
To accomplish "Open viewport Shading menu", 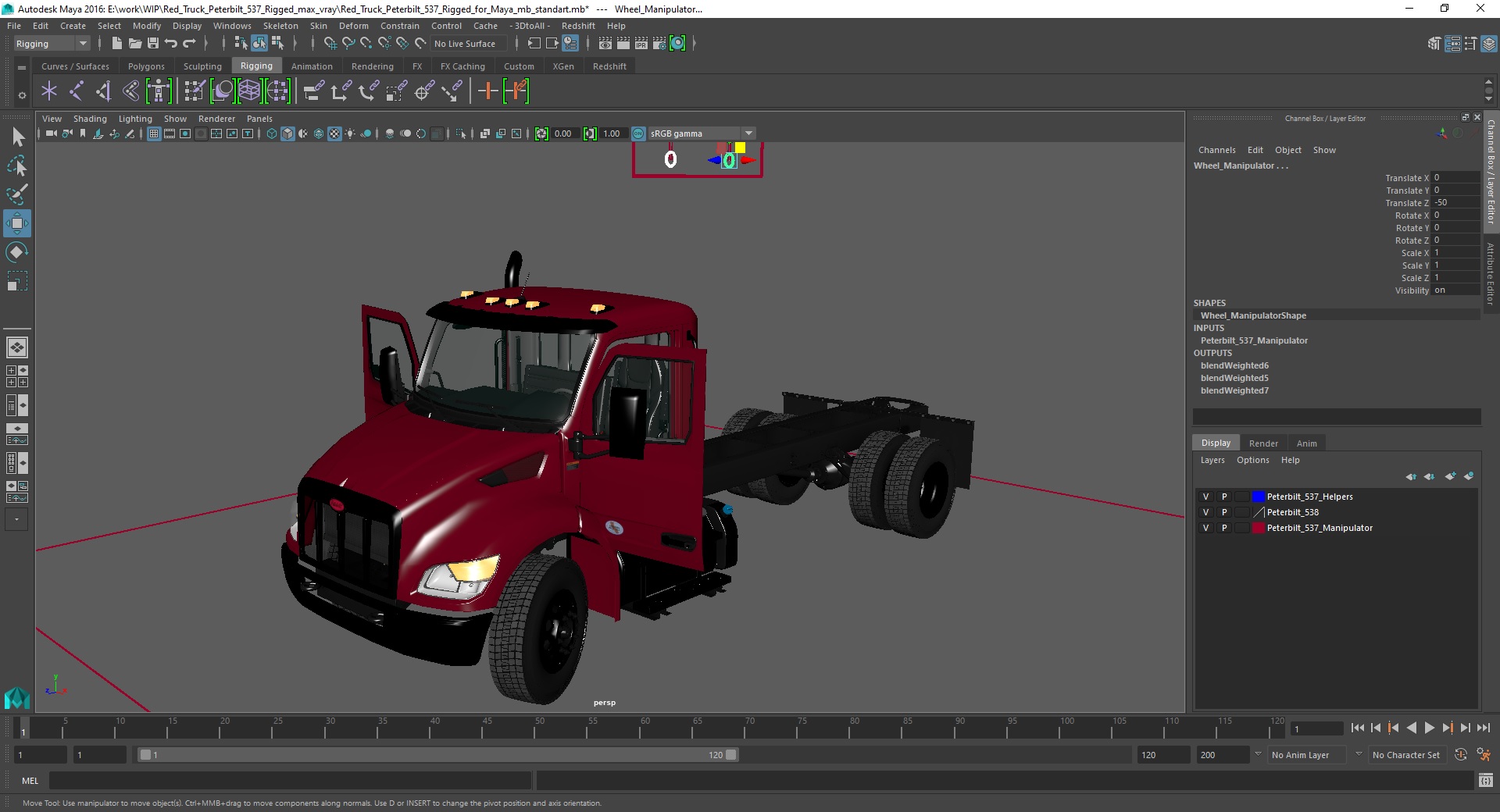I will [x=90, y=119].
